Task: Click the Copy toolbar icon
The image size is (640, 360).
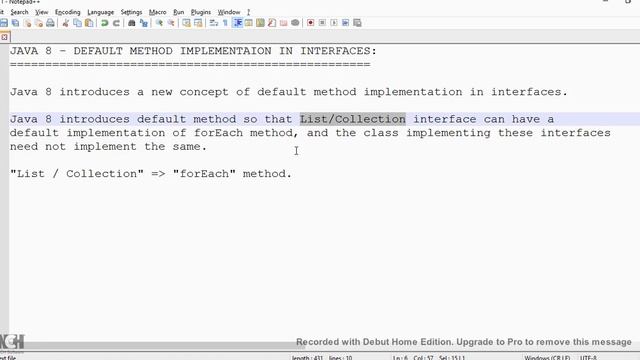Action: click(x=77, y=23)
